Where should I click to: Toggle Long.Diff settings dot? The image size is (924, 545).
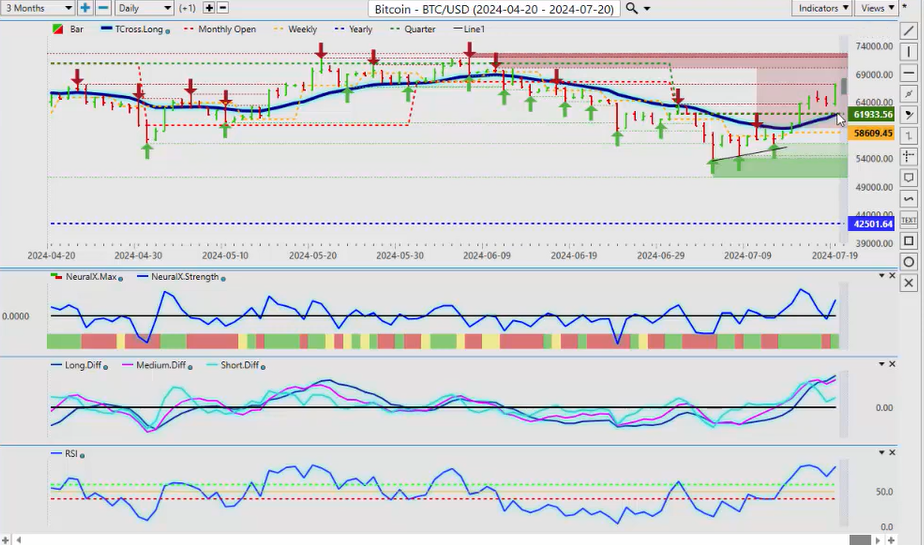(105, 366)
